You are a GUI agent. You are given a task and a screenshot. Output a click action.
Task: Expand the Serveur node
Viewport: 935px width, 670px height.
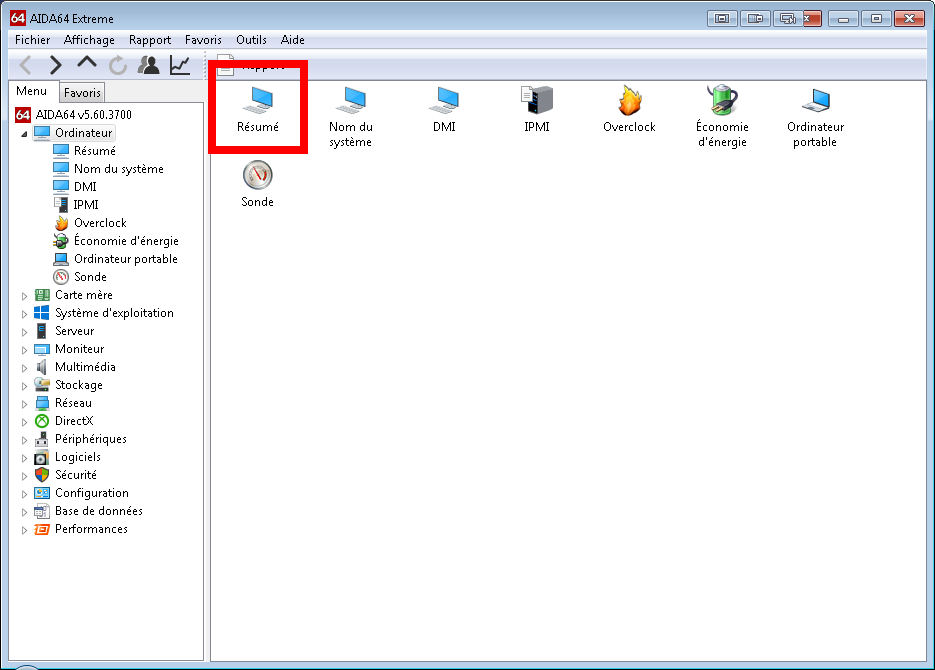pos(24,331)
